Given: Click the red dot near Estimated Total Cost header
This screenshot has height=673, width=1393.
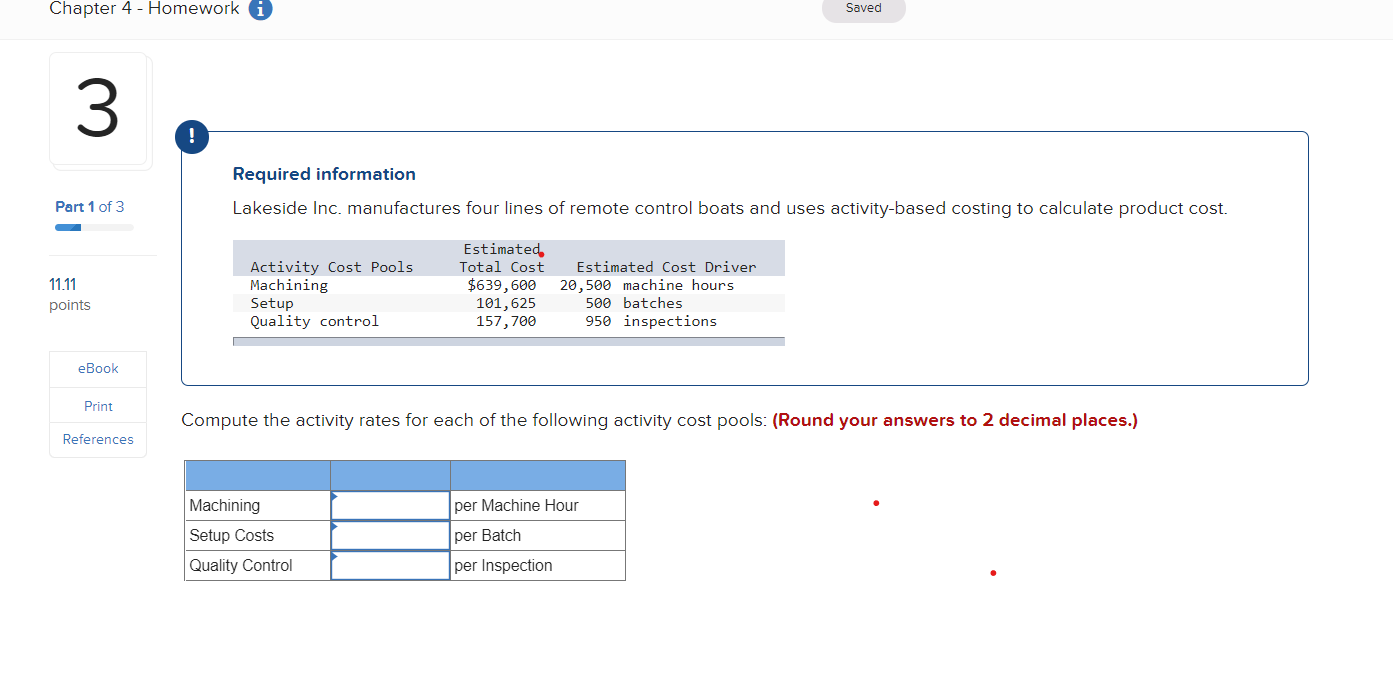Looking at the screenshot, I should [541, 254].
